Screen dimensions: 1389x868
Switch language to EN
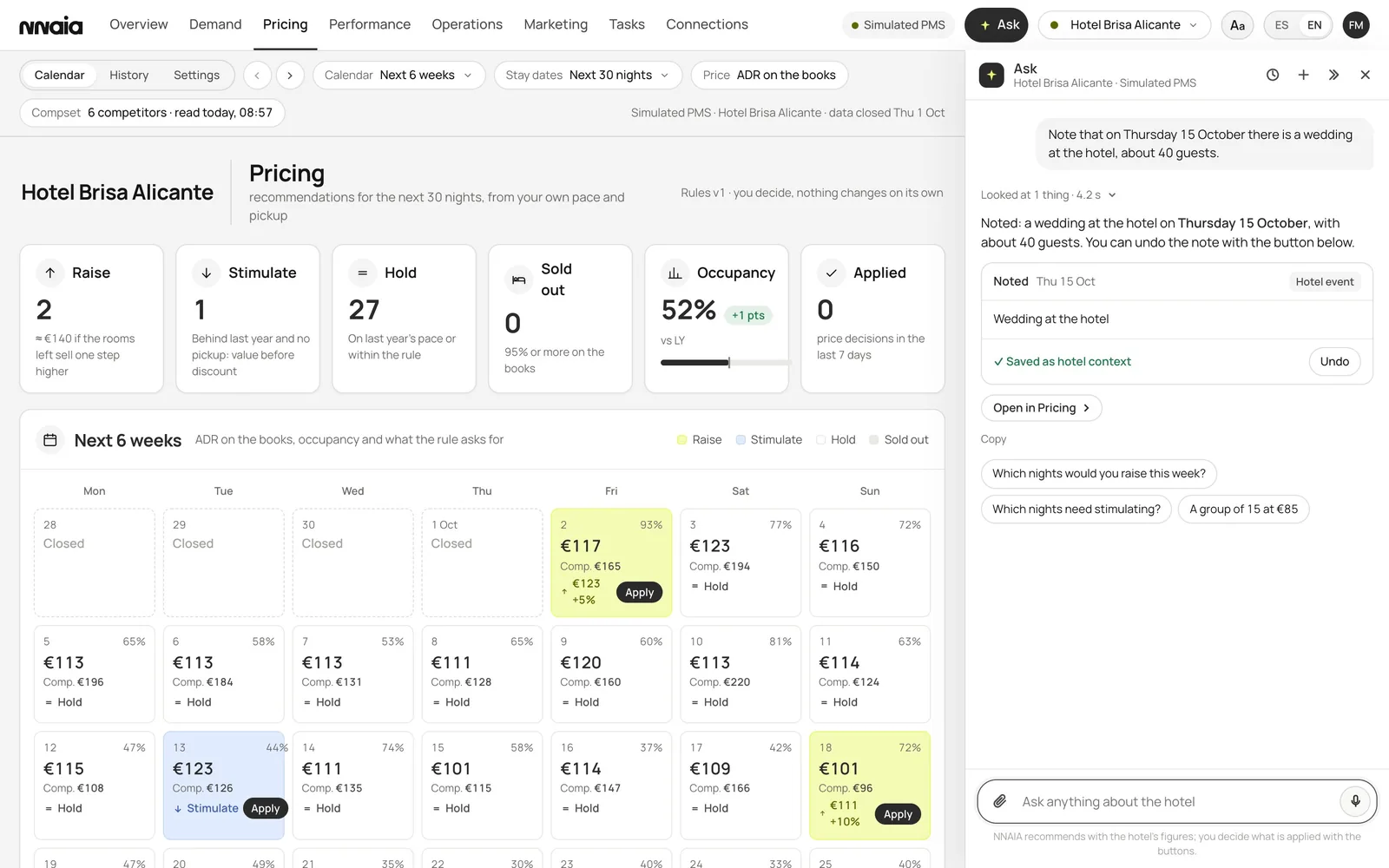pyautogui.click(x=1314, y=25)
